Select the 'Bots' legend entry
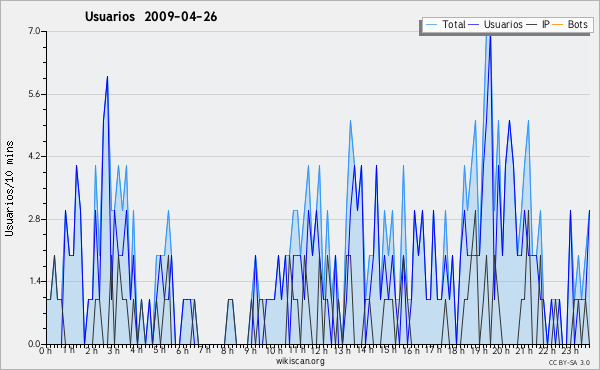The width and height of the screenshot is (600, 370). (x=577, y=24)
